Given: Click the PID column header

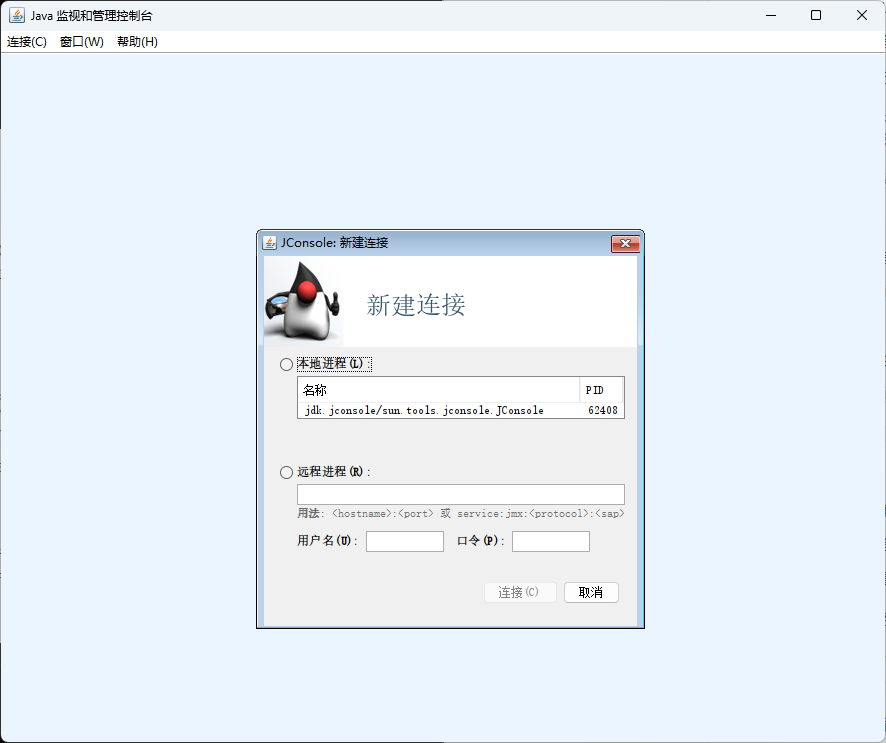Looking at the screenshot, I should (601, 390).
